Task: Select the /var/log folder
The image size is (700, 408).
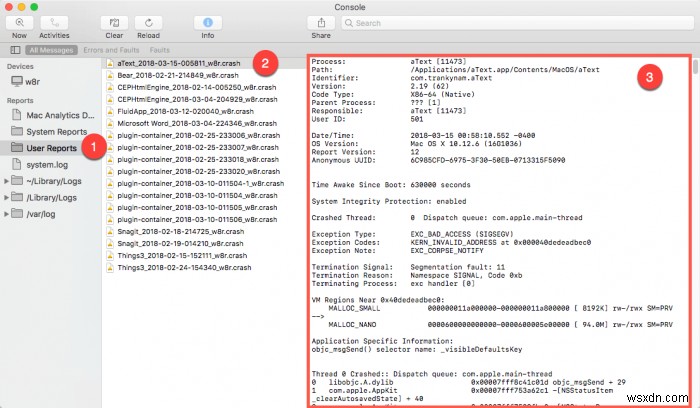Action: 33,214
